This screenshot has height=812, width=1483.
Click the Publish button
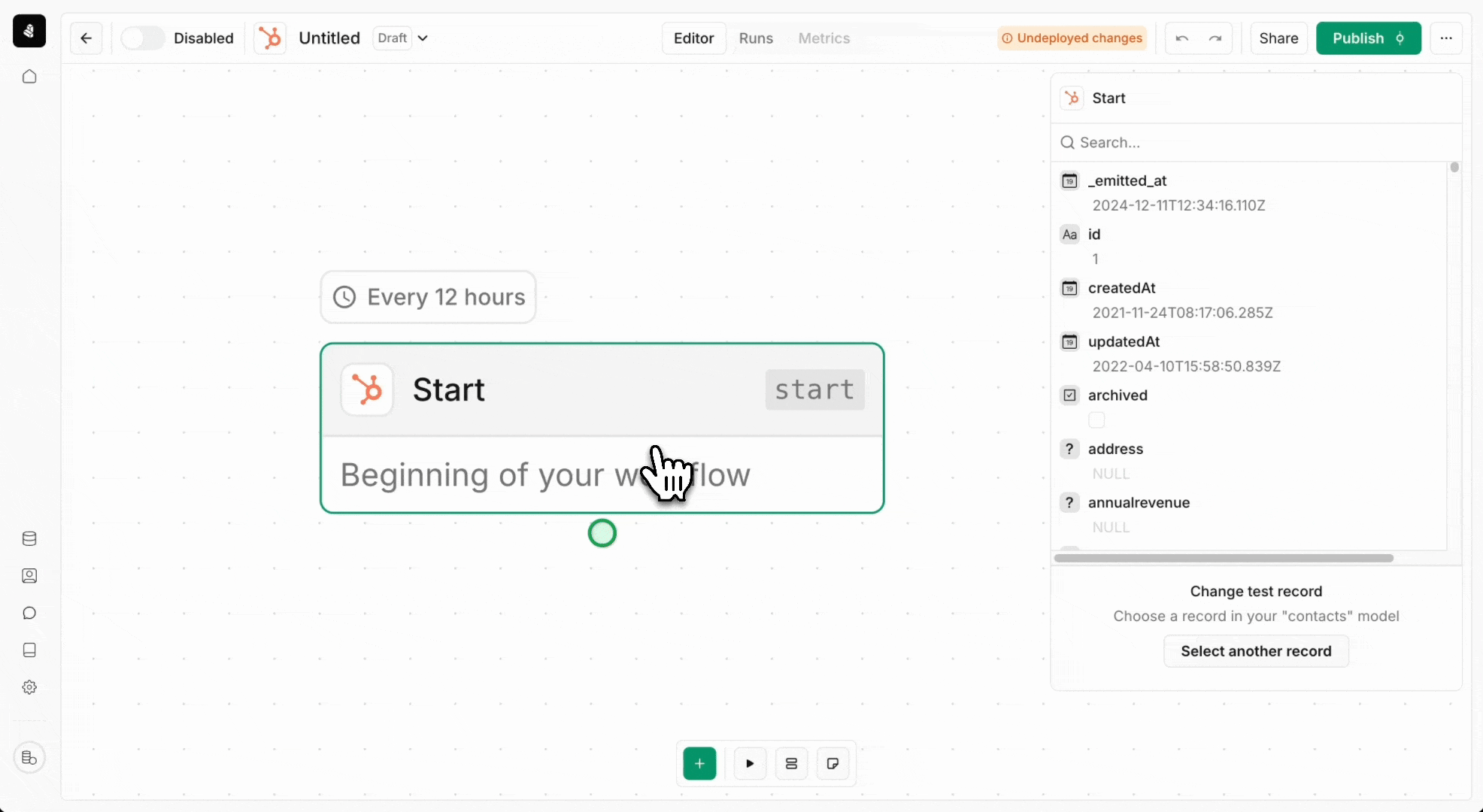1367,38
